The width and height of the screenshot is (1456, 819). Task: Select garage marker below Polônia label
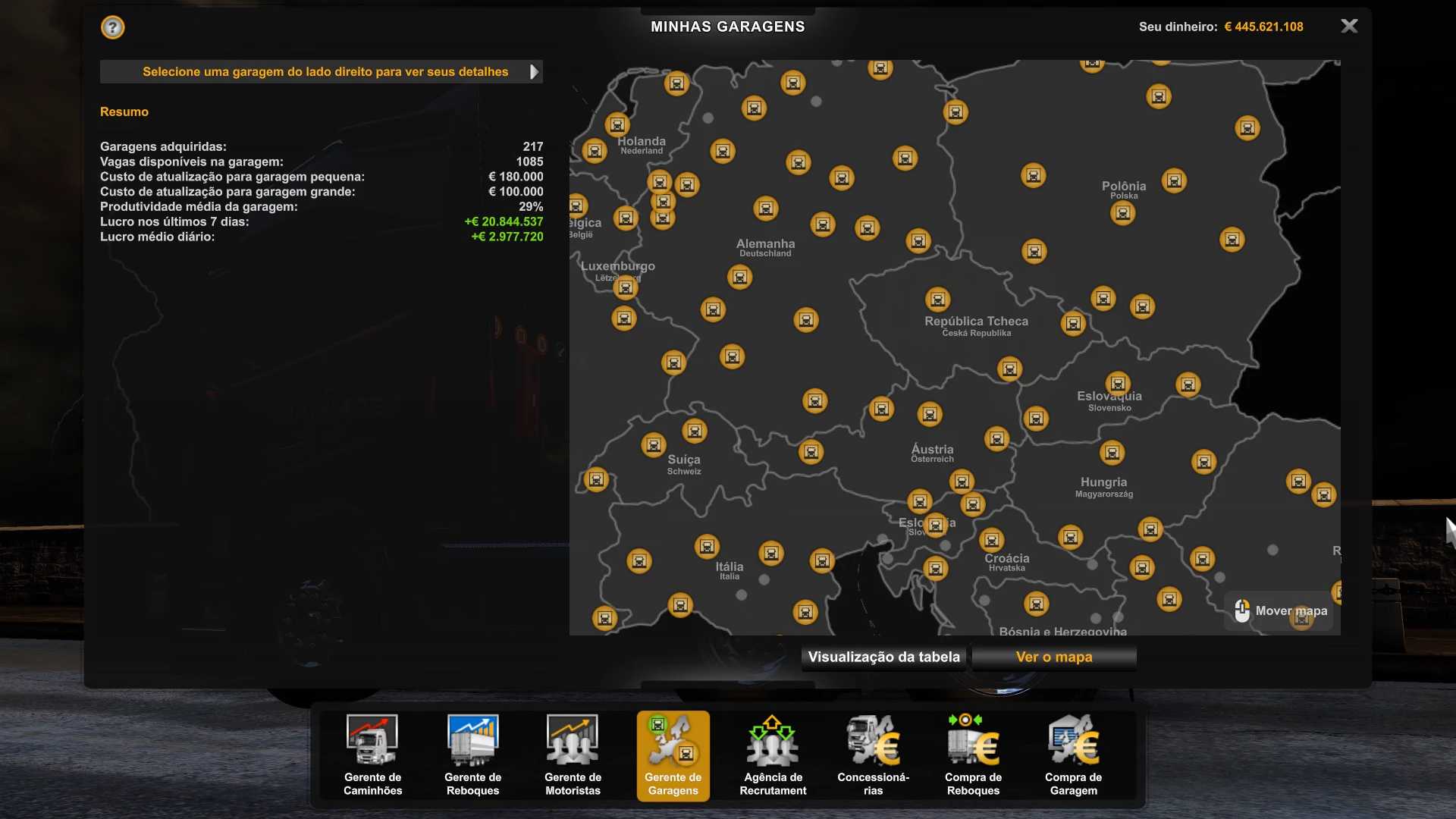(x=1122, y=214)
